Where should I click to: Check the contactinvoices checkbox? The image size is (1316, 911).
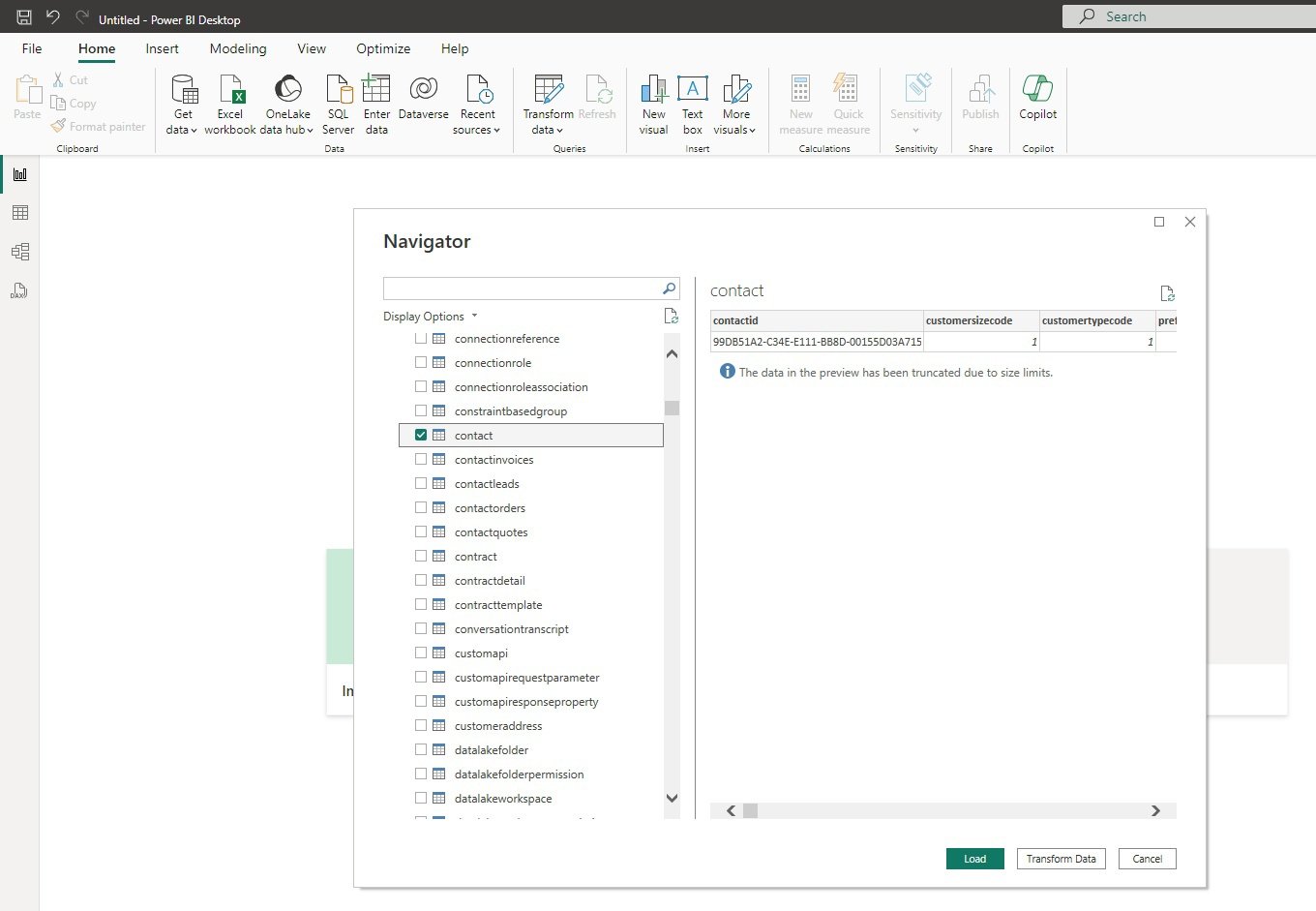(x=421, y=459)
